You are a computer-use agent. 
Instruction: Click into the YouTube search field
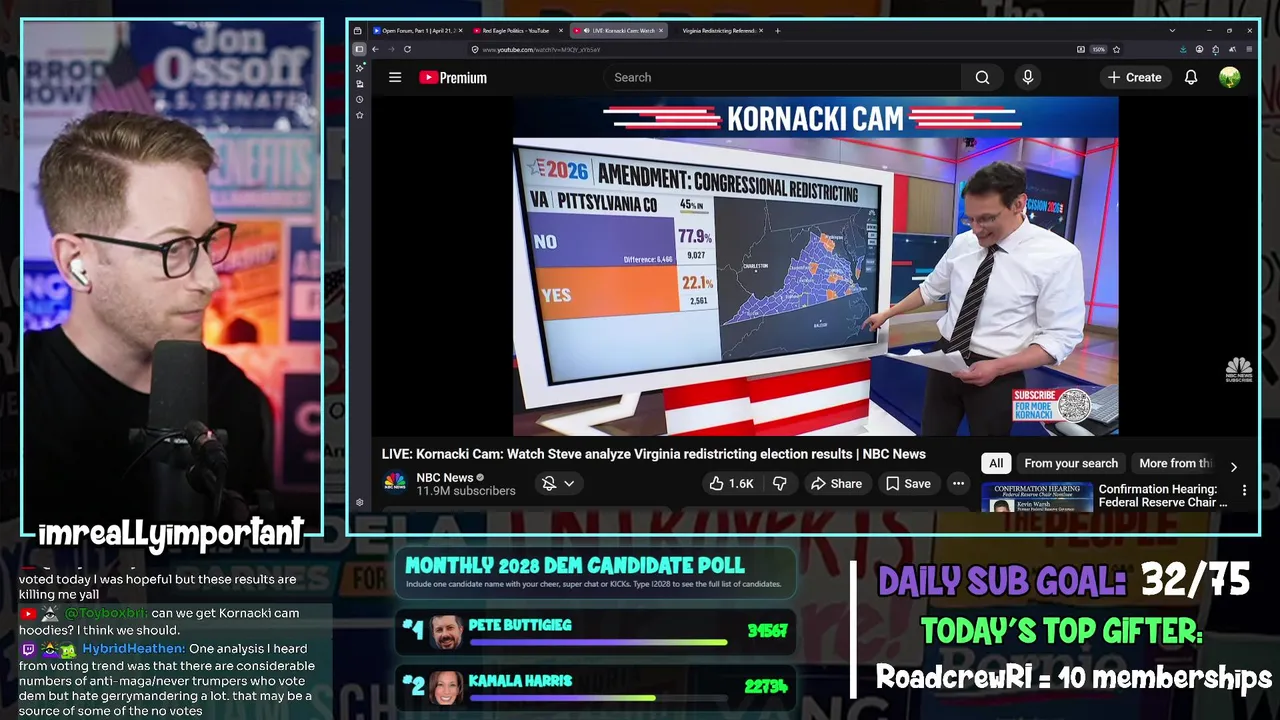(x=783, y=77)
